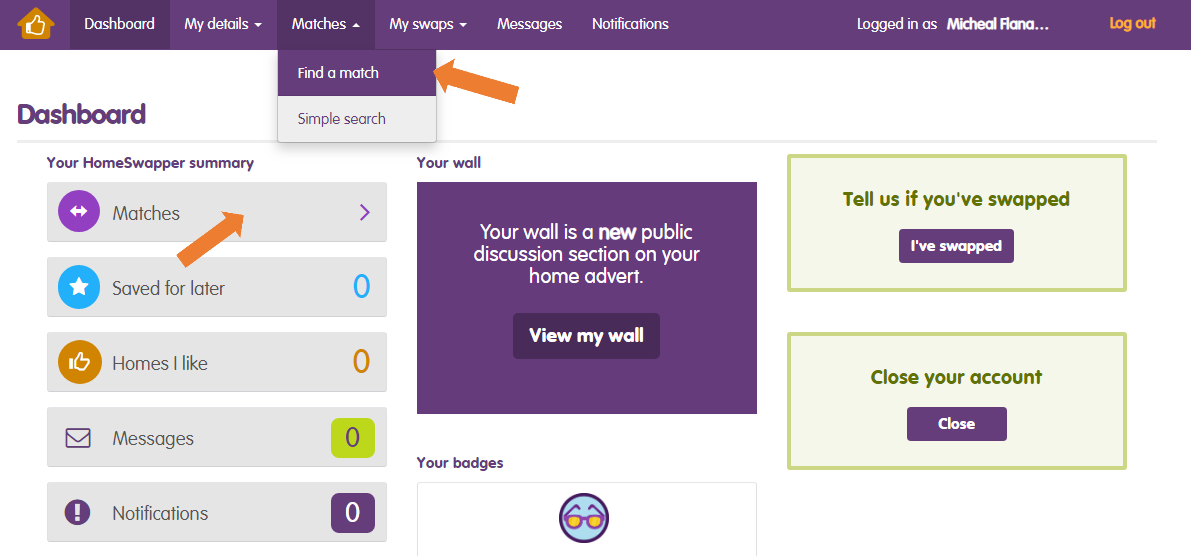
Task: Click the sunglasses face badge icon
Action: 584,518
